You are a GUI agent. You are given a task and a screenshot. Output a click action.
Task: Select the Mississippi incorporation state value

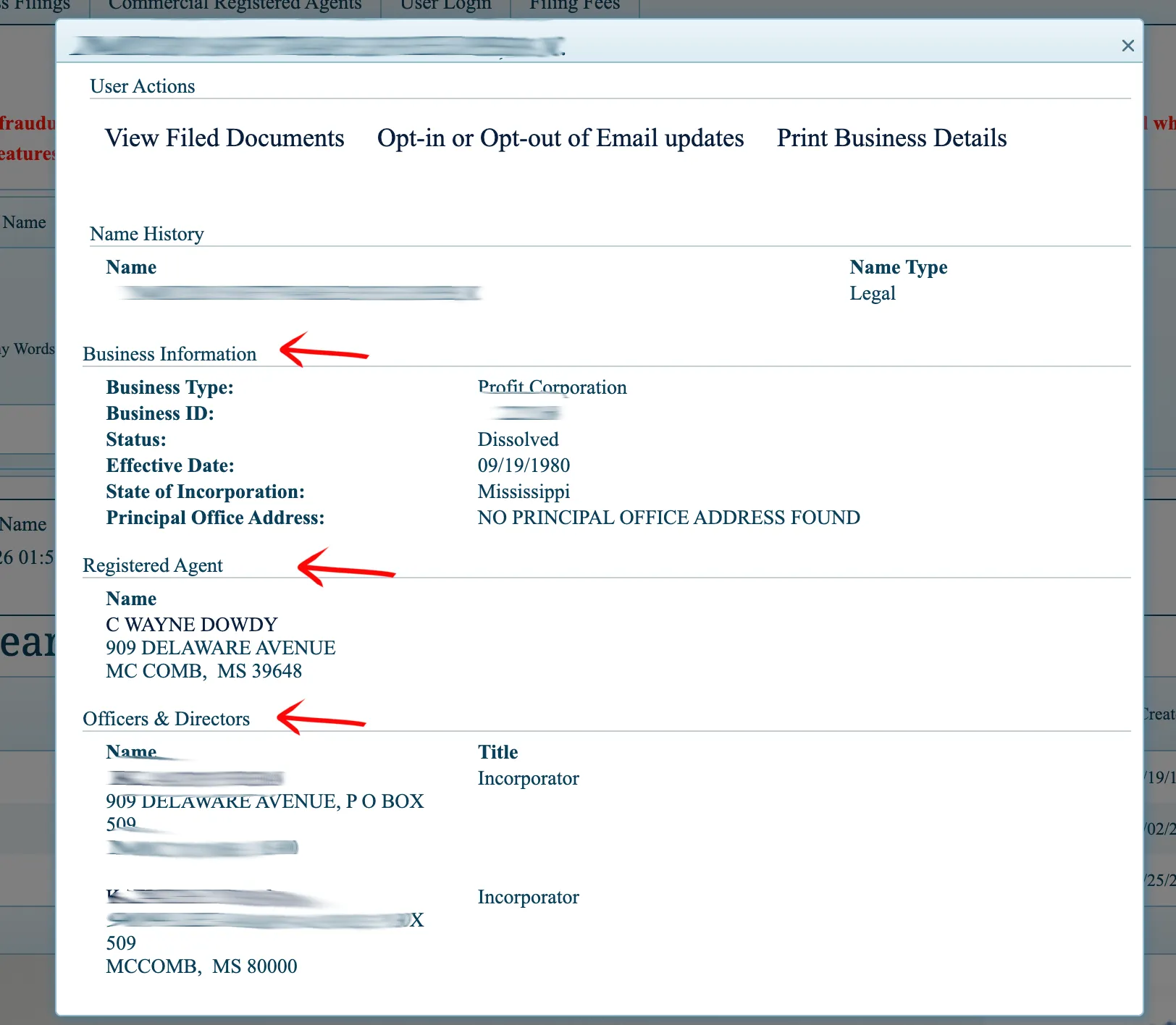pyautogui.click(x=524, y=492)
